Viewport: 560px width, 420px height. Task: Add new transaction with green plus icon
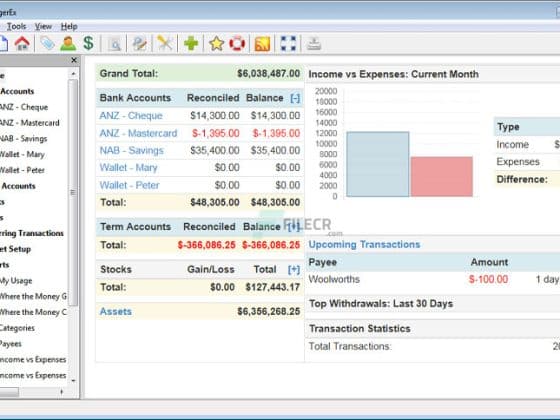[191, 44]
